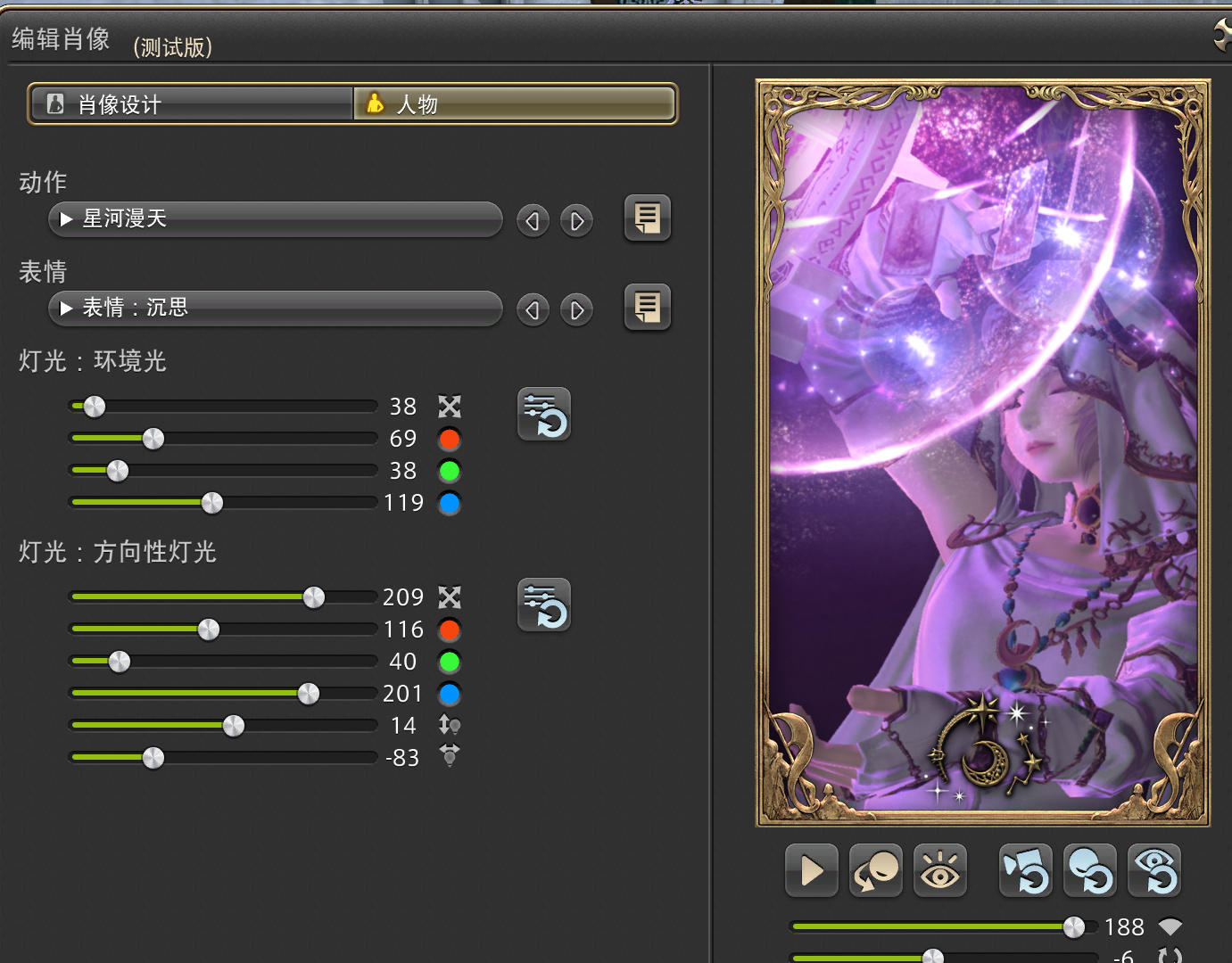Open the expression list icon button
The image size is (1232, 963).
pyautogui.click(x=647, y=307)
